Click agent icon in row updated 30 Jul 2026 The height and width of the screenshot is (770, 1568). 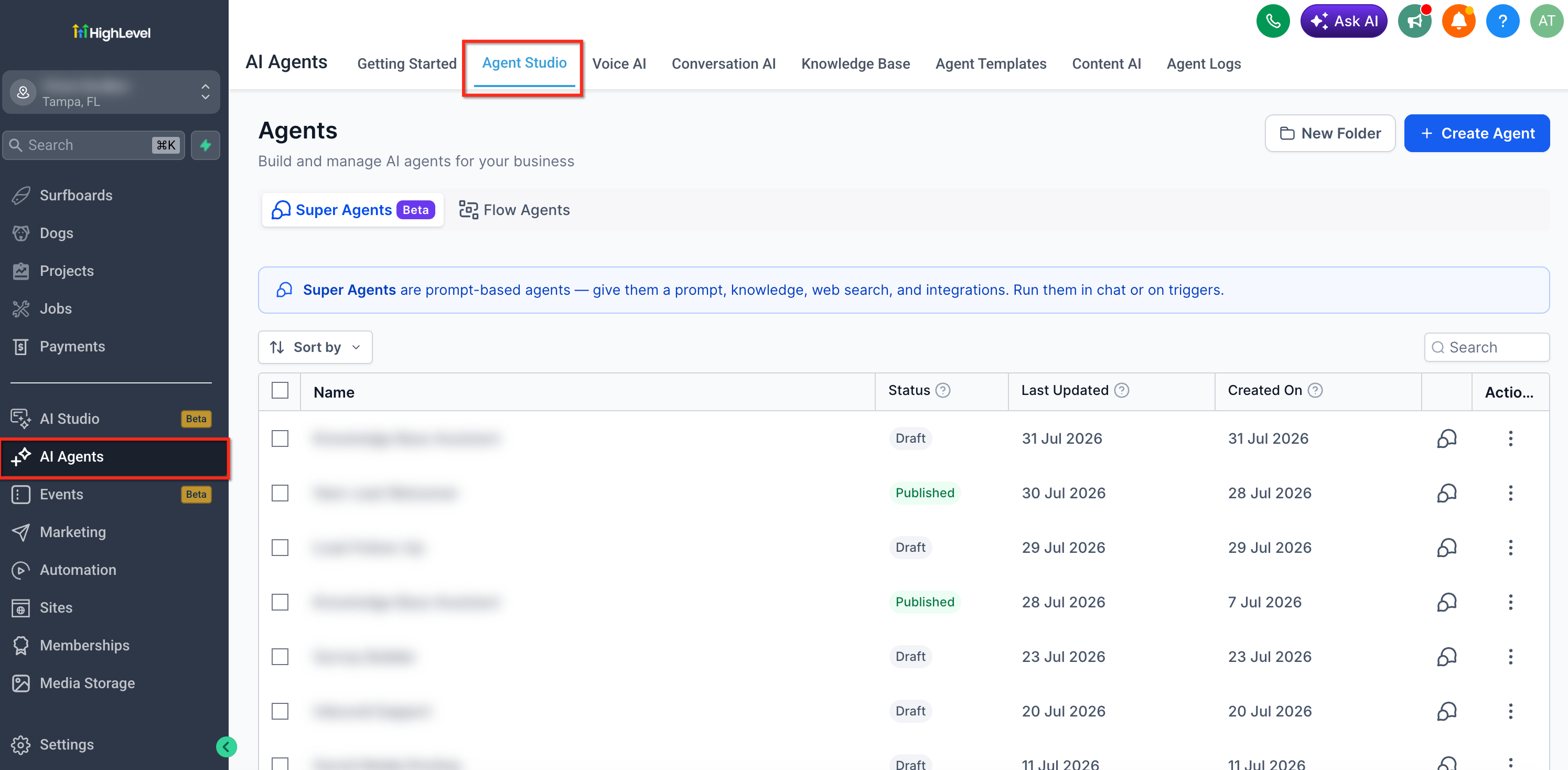click(1447, 493)
